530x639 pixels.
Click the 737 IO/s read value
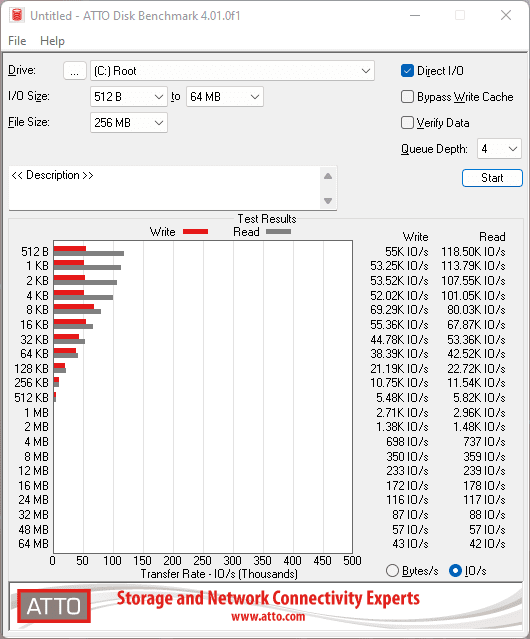484,442
